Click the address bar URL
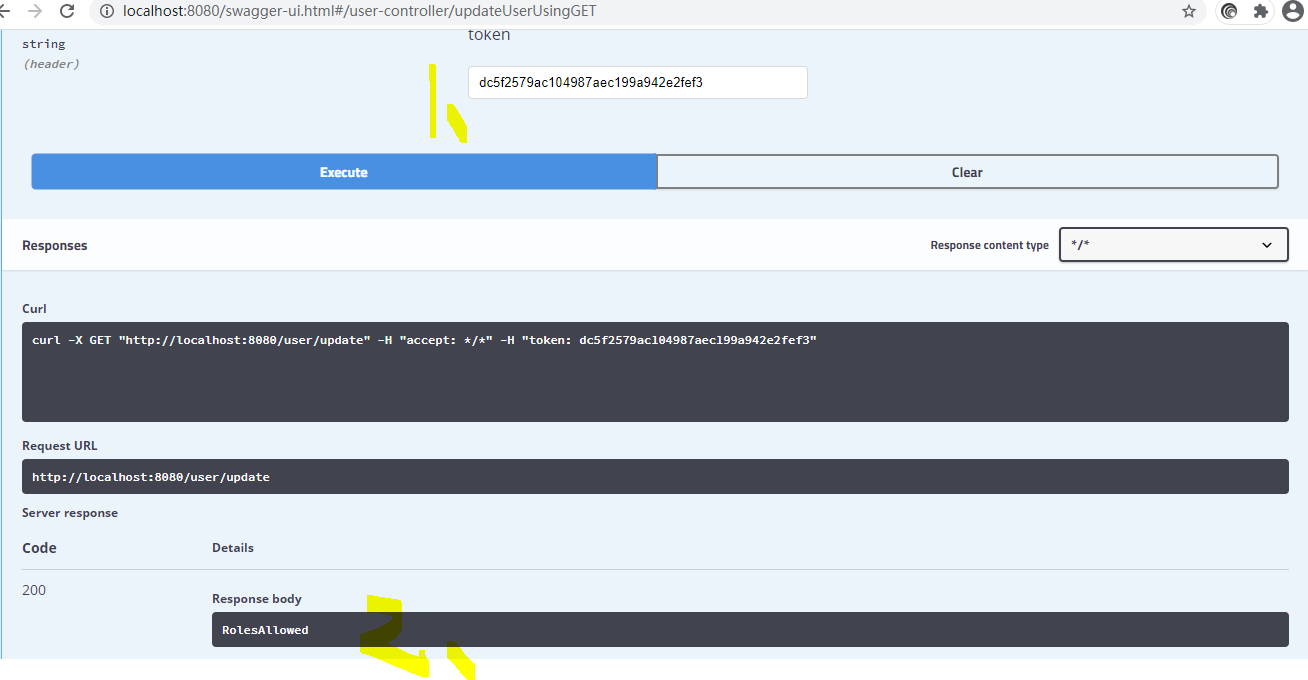Viewport: 1308px width, 680px height. tap(360, 11)
